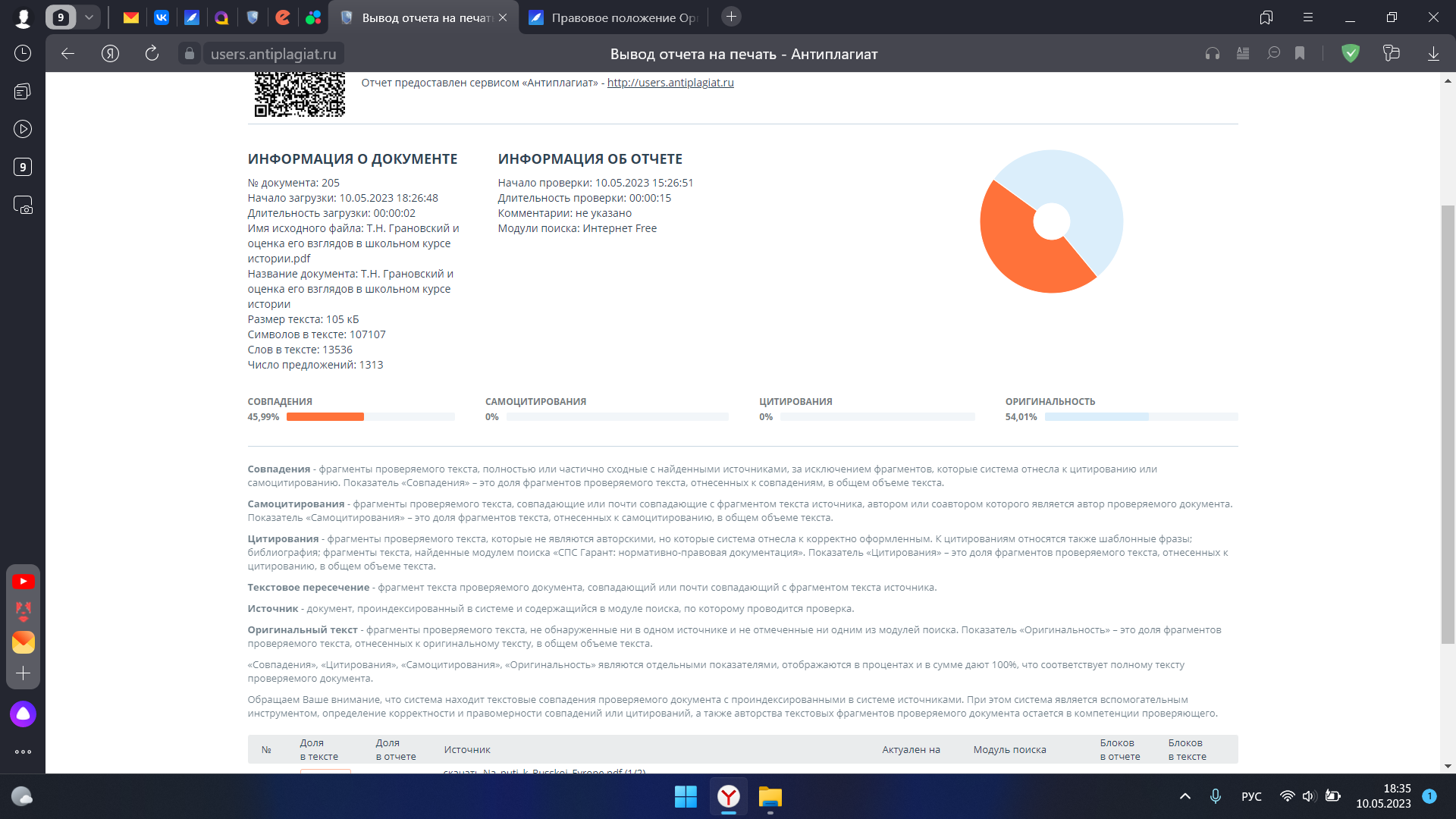This screenshot has height=819, width=1456.
Task: Open the password manager toolbar icon
Action: click(1392, 53)
